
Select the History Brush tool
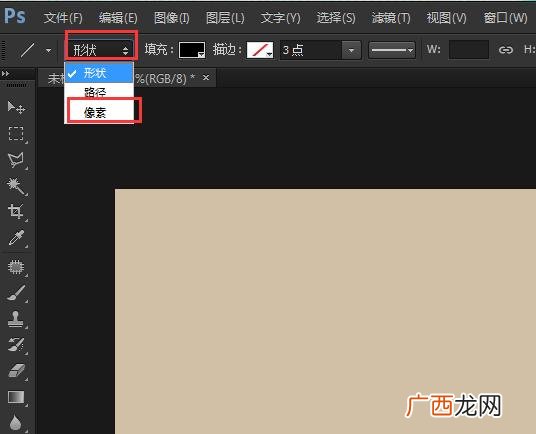(x=16, y=345)
